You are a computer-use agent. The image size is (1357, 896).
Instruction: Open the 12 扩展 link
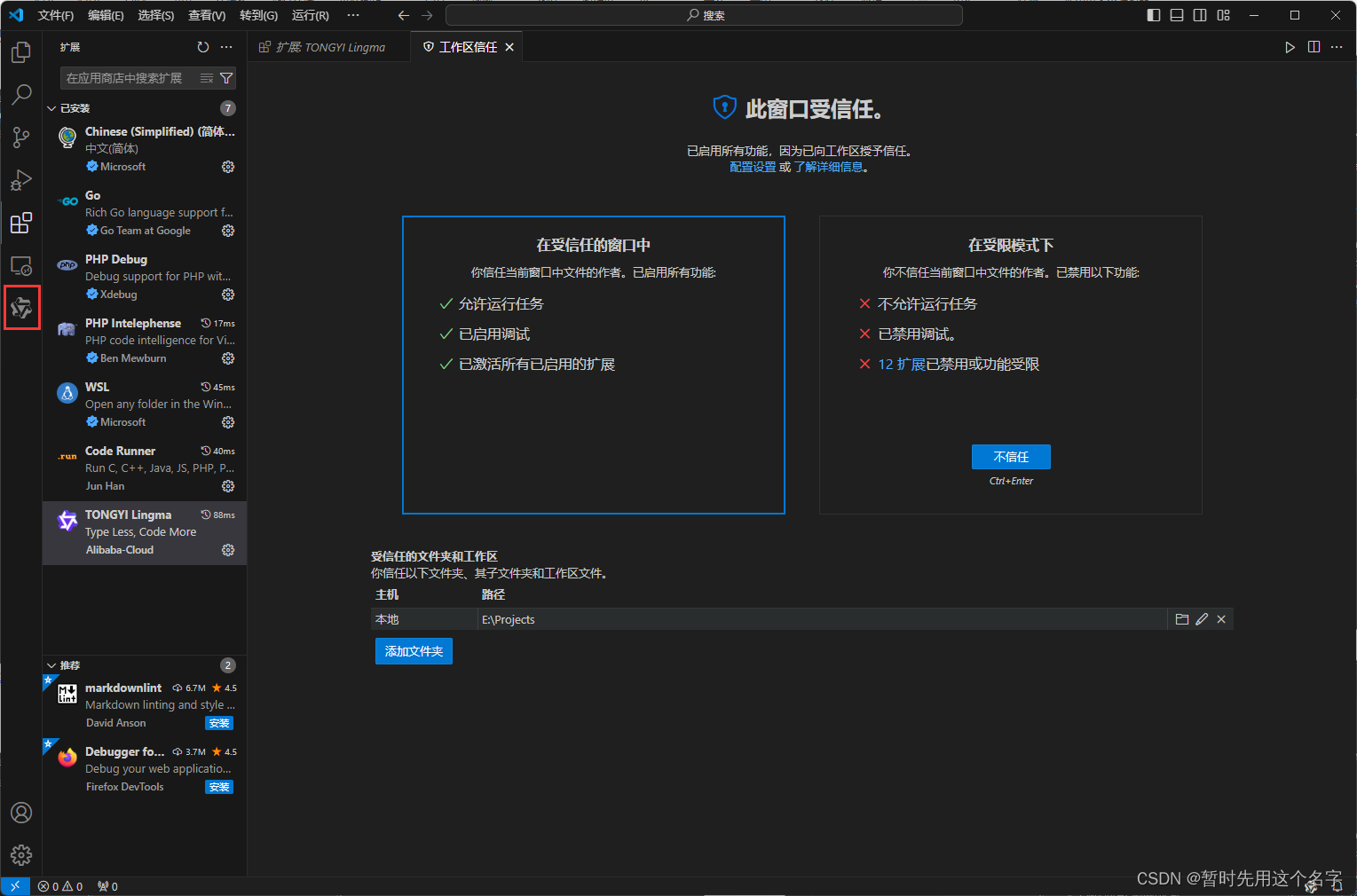902,364
